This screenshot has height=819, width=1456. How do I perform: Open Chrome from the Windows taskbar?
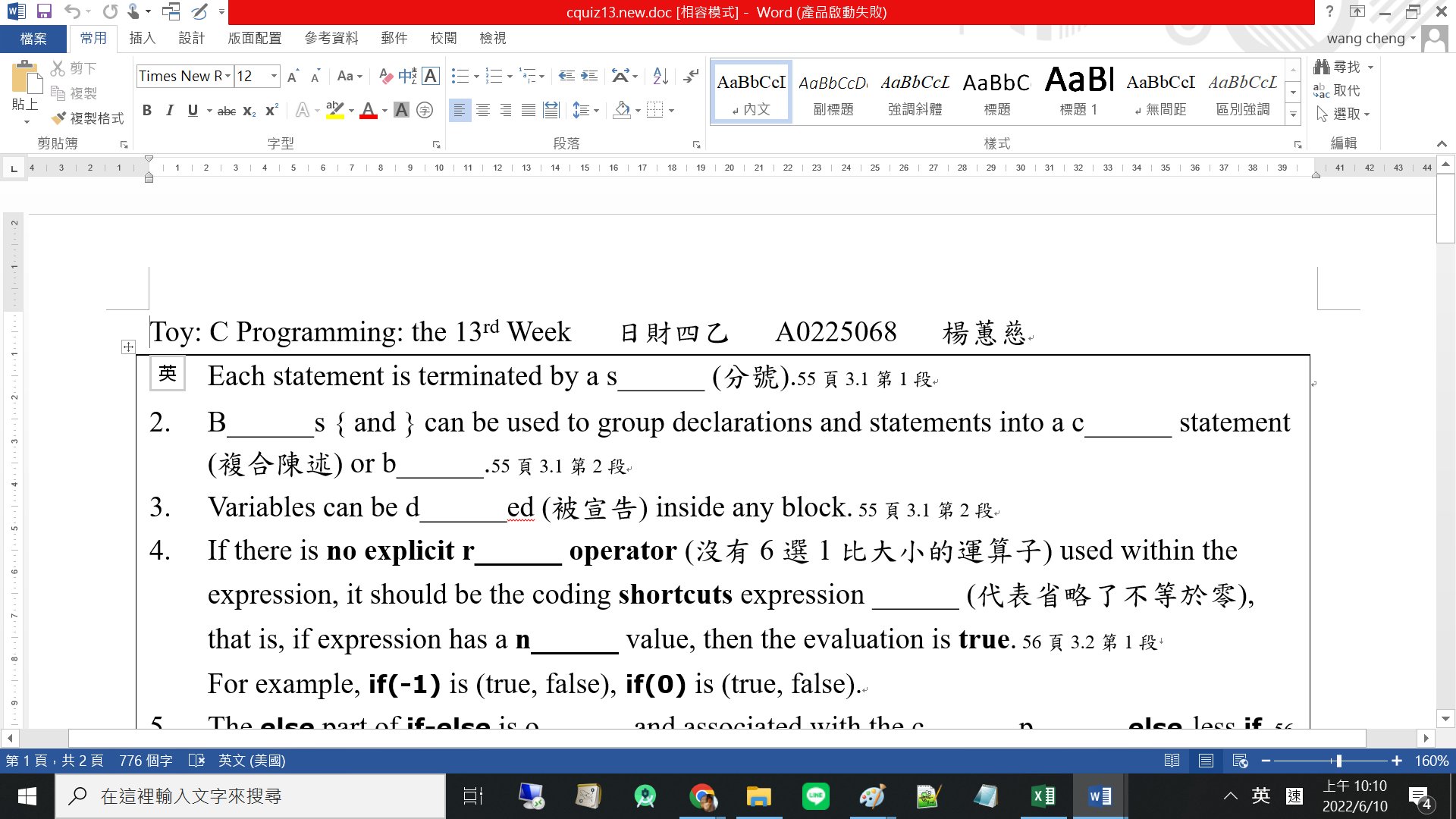coord(702,796)
